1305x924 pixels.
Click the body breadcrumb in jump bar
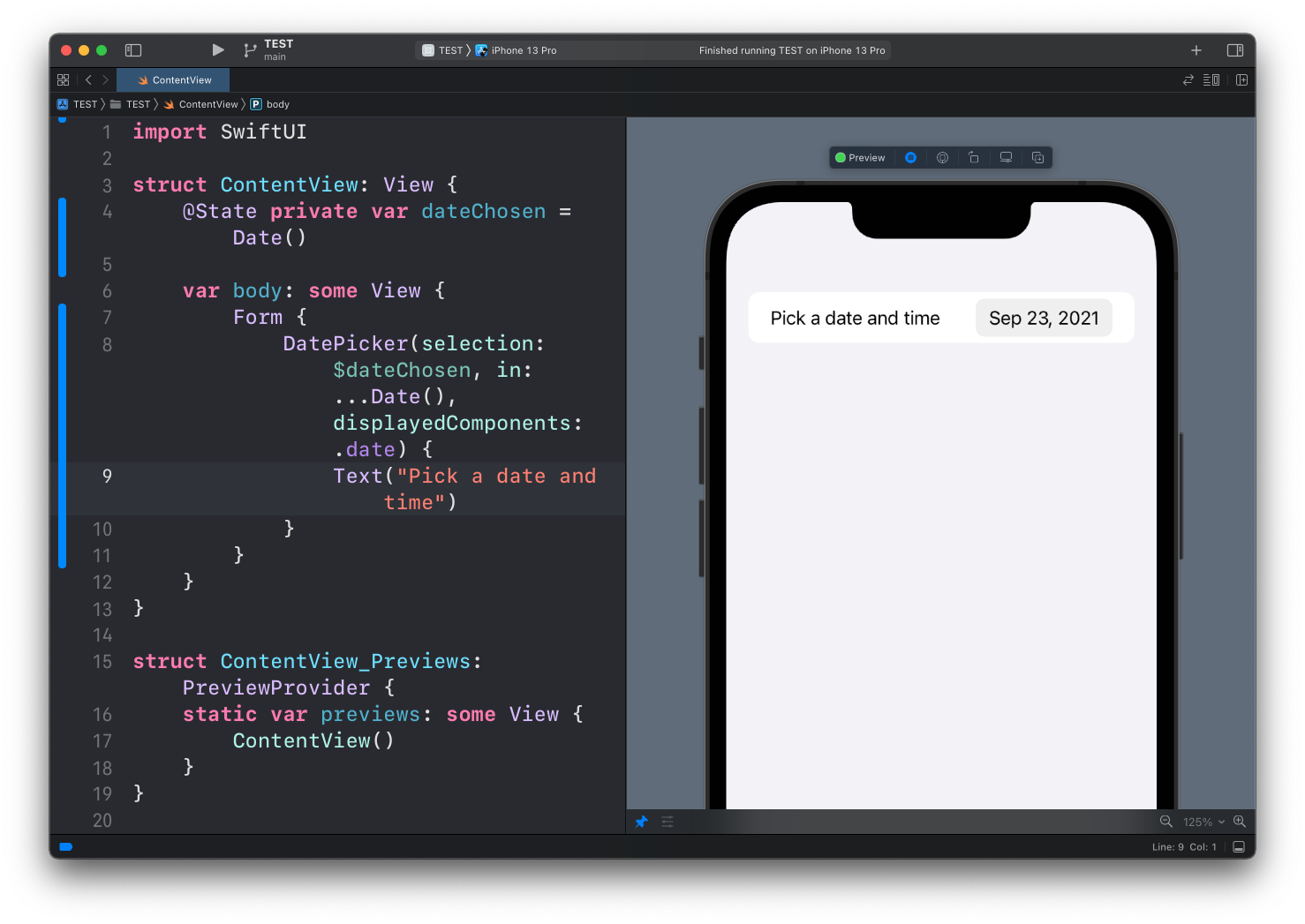pos(277,104)
